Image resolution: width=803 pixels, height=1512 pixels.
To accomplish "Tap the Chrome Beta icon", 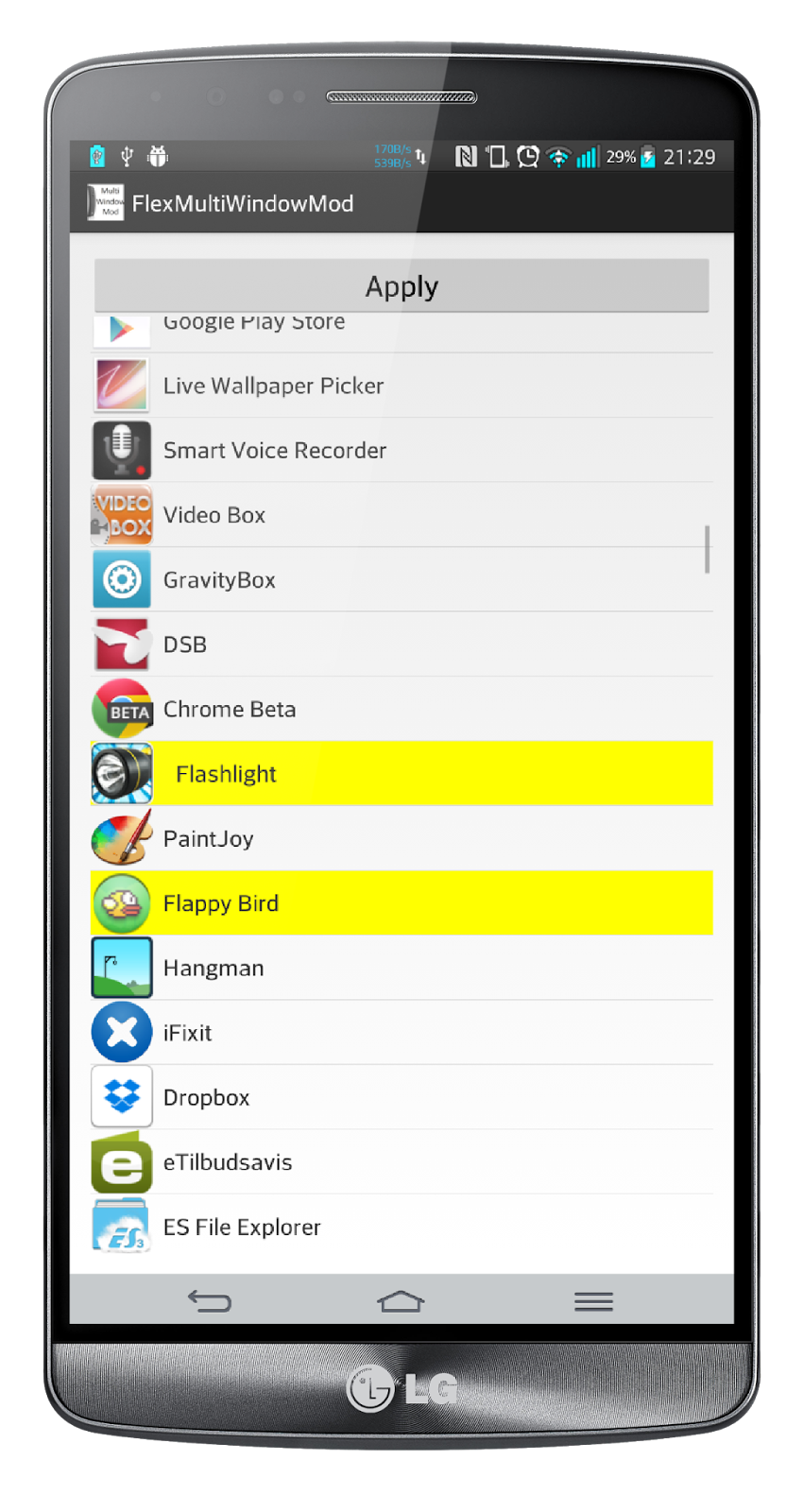I will [122, 709].
